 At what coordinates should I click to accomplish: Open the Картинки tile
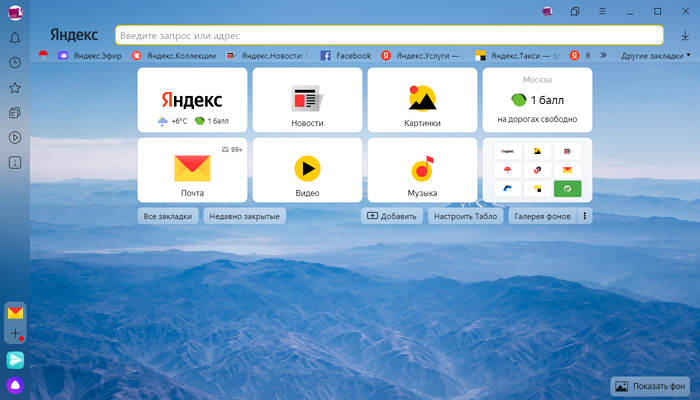pyautogui.click(x=422, y=100)
